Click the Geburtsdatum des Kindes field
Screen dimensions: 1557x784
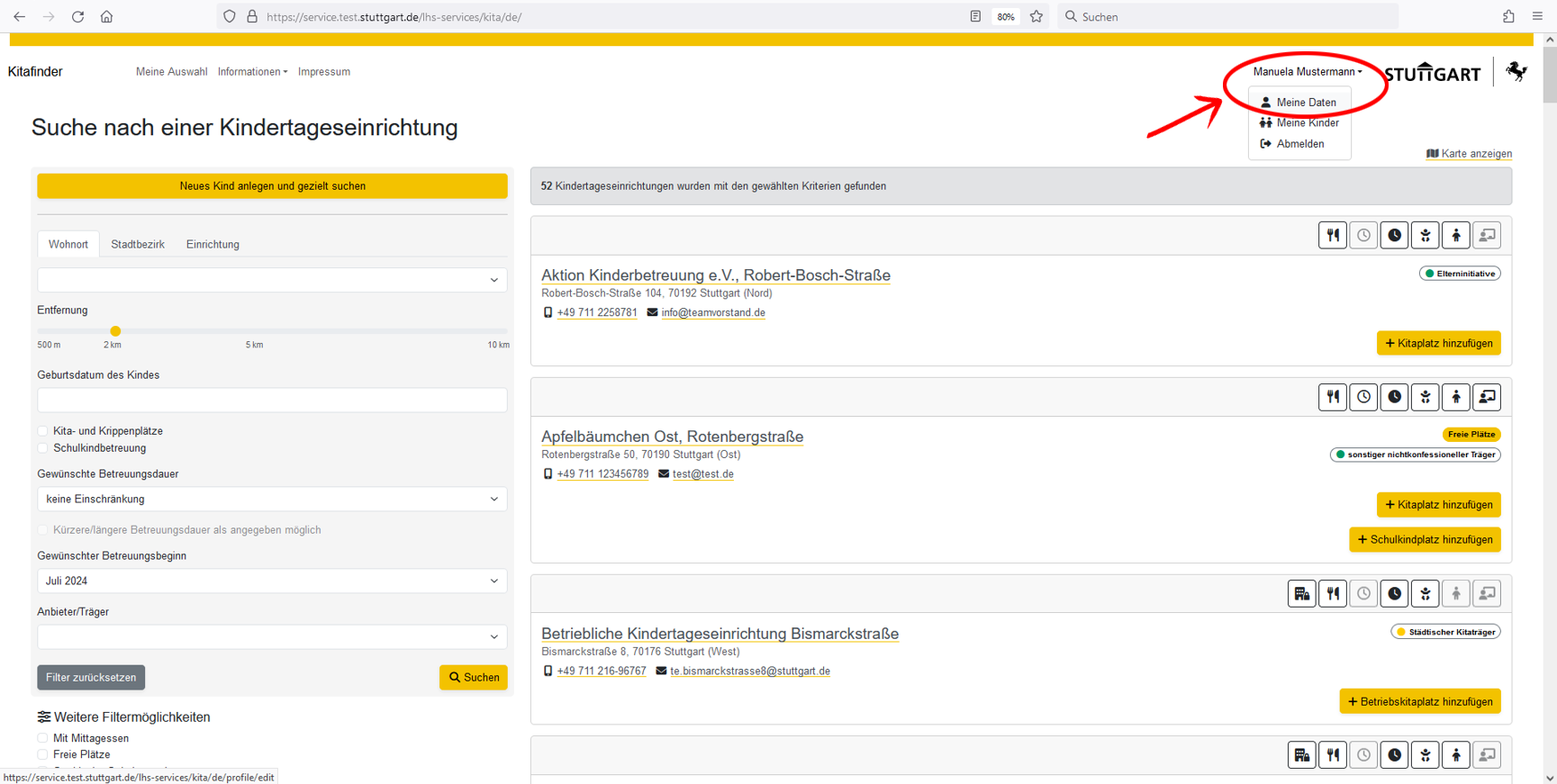pyautogui.click(x=272, y=401)
